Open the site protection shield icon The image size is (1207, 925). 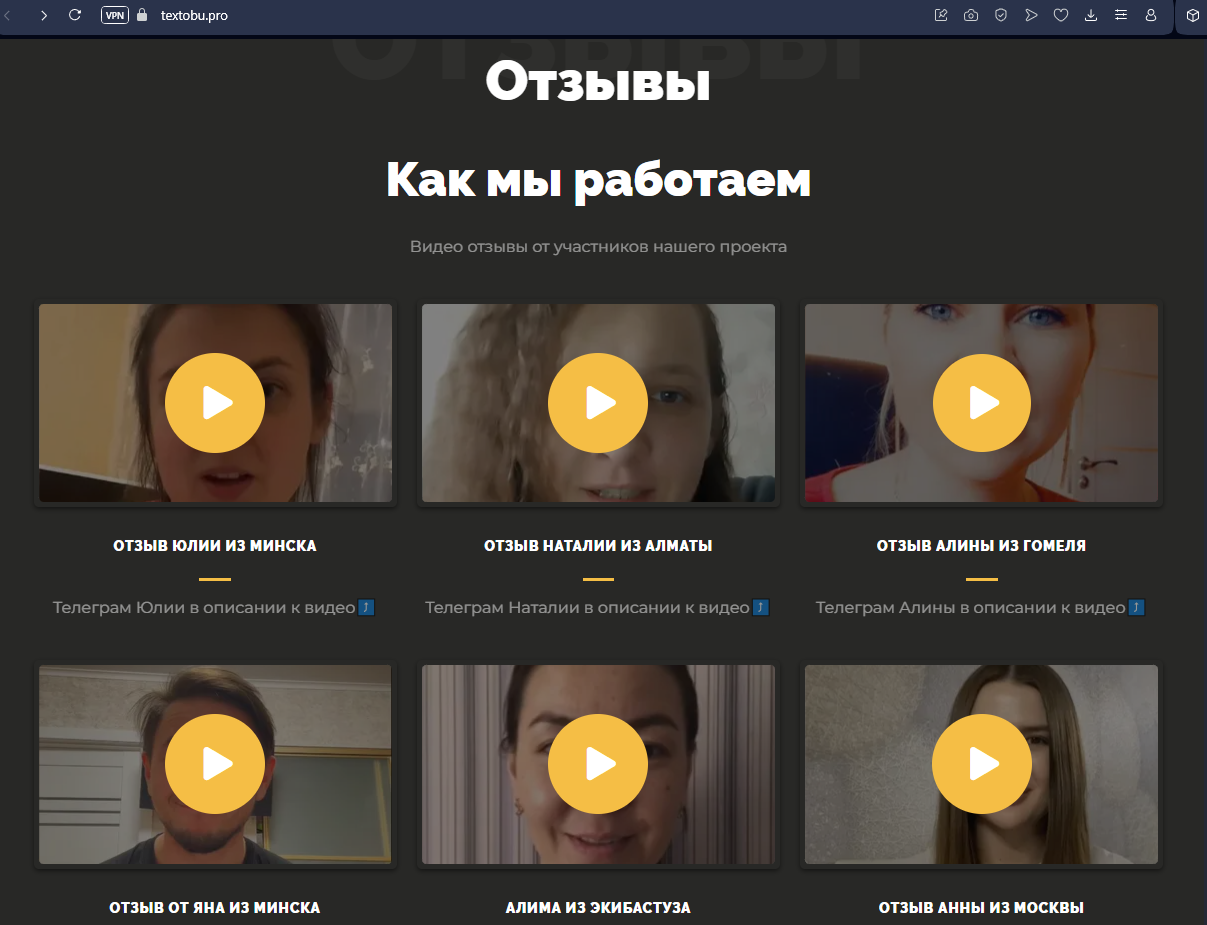(1001, 15)
